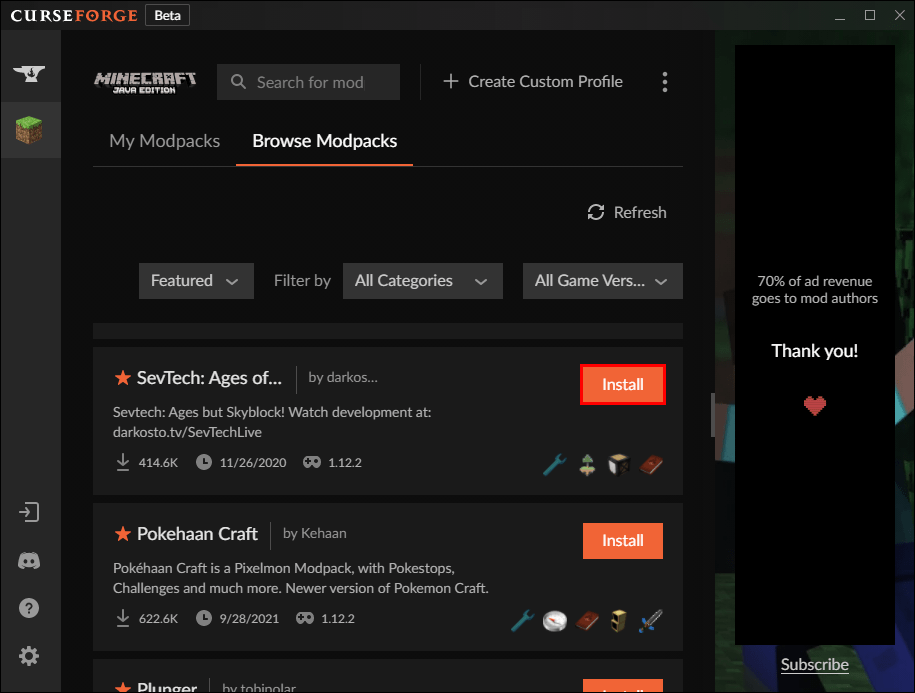Open the CurseForge anvil home icon

(29, 73)
